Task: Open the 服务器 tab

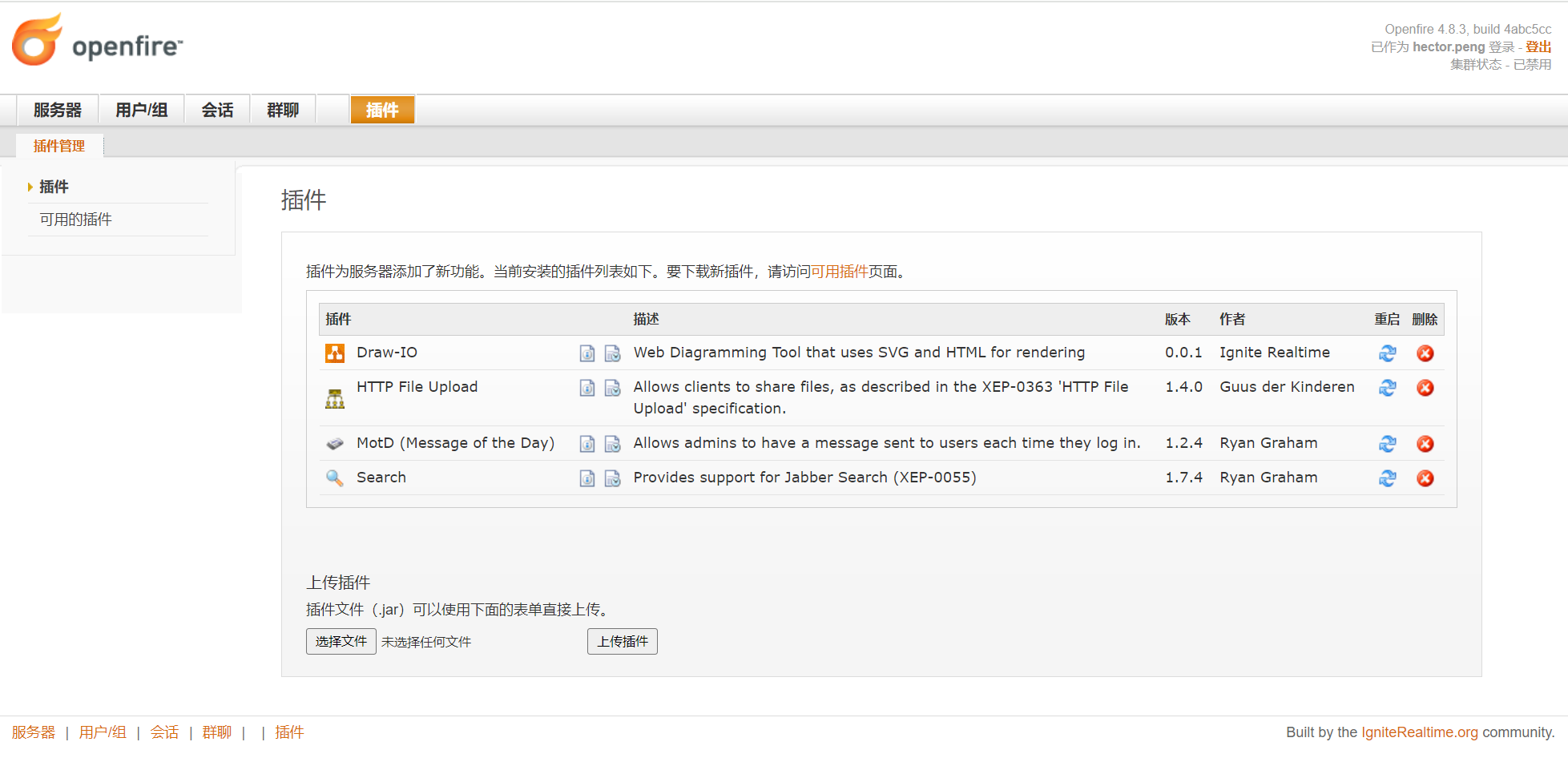Action: pos(58,110)
